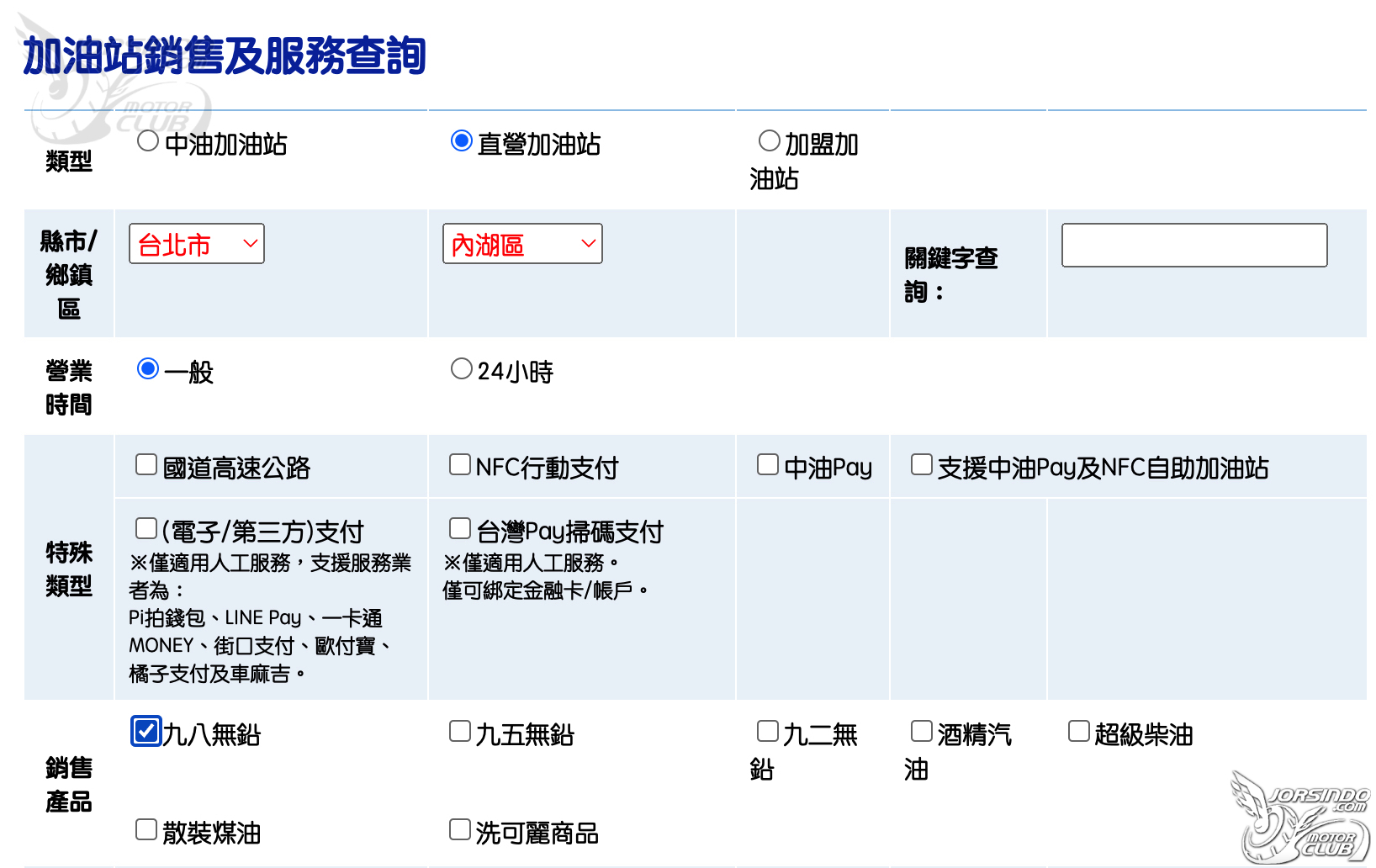The width and height of the screenshot is (1376, 868).
Task: Expand the 內湖區 district dropdown
Action: (522, 244)
